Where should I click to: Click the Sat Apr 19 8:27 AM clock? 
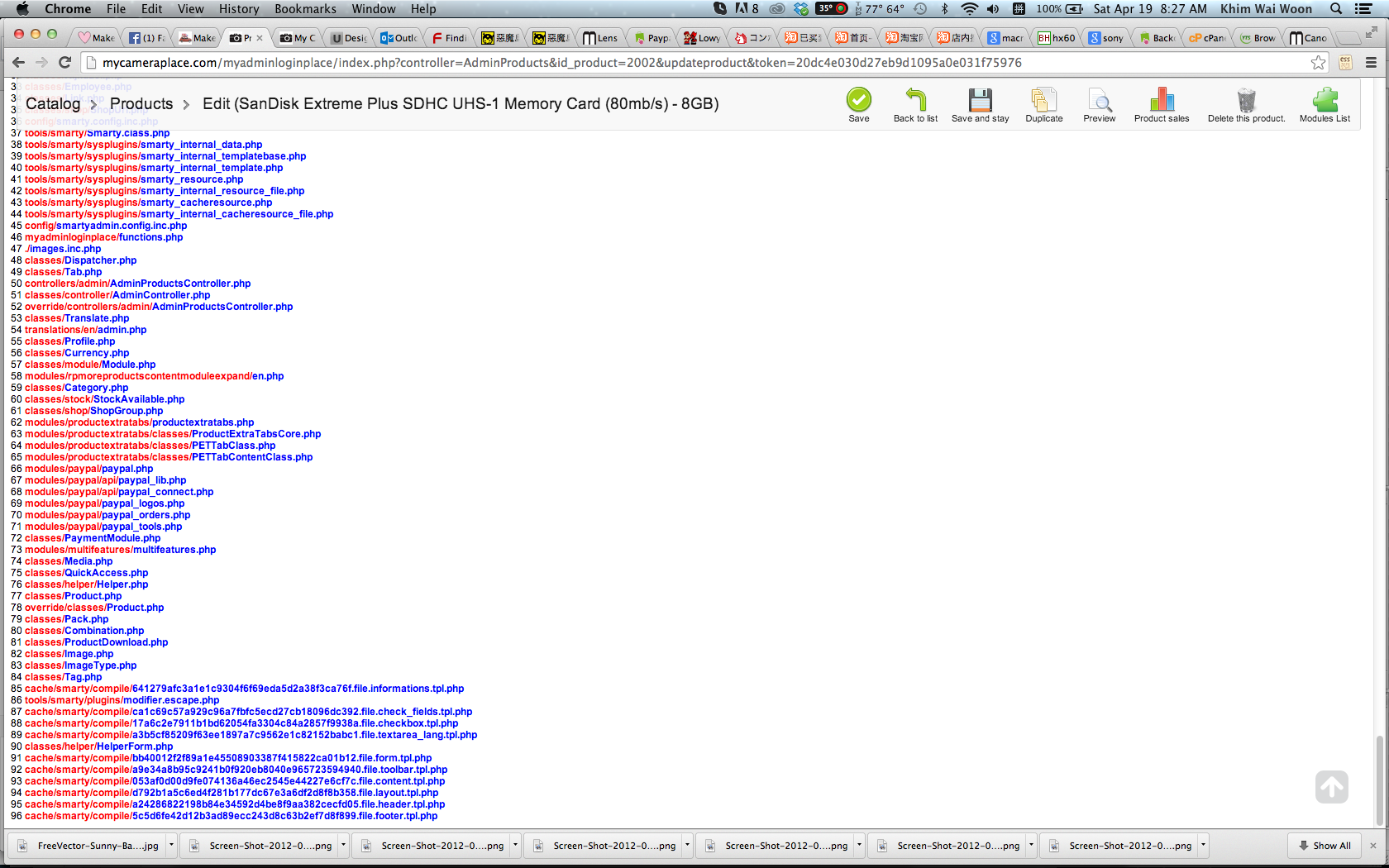click(1150, 9)
